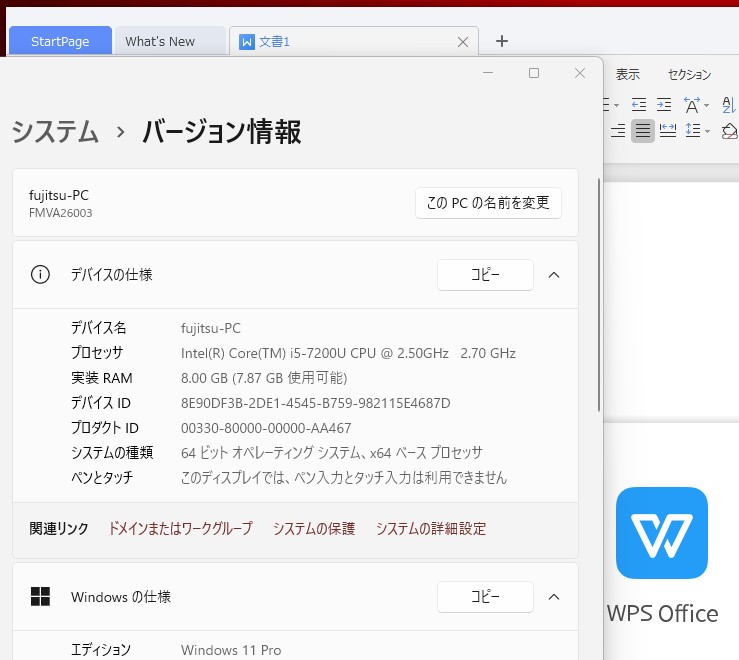Screen dimensions: 739x660
Task: Close the 文書1 document tab
Action: 463,42
